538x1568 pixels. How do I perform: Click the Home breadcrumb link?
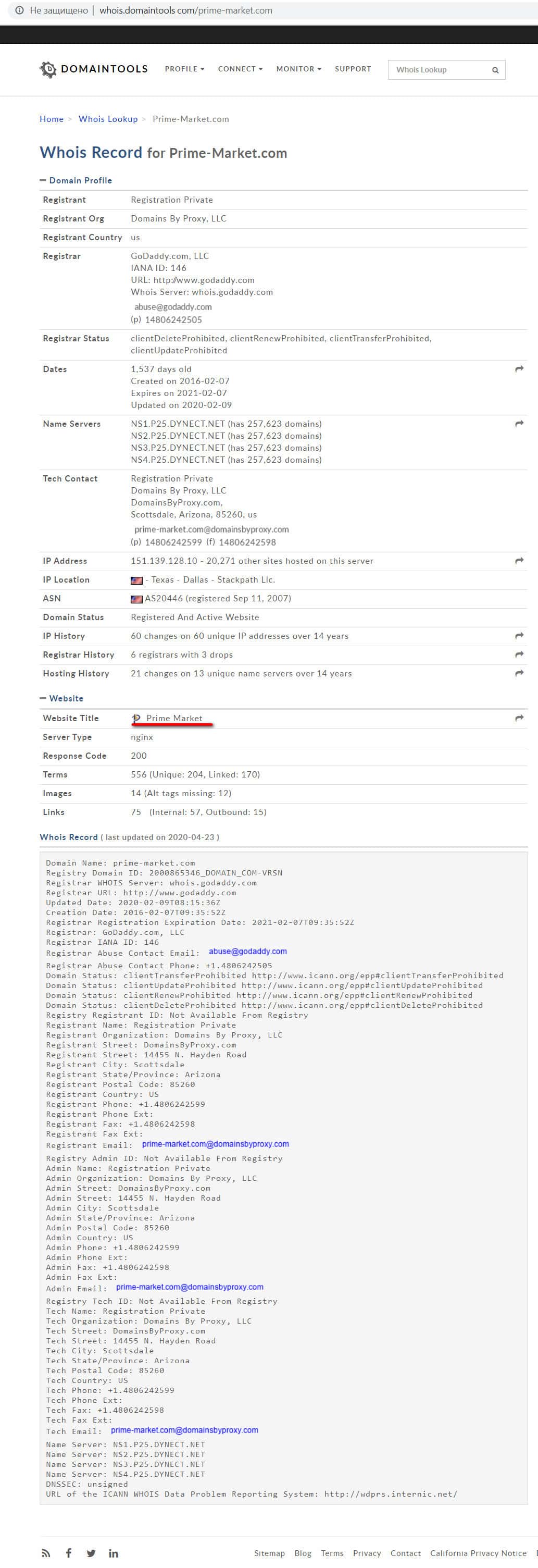coord(52,119)
